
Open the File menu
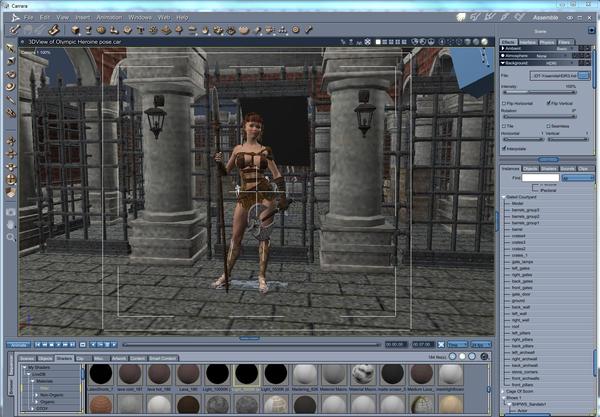(28, 18)
